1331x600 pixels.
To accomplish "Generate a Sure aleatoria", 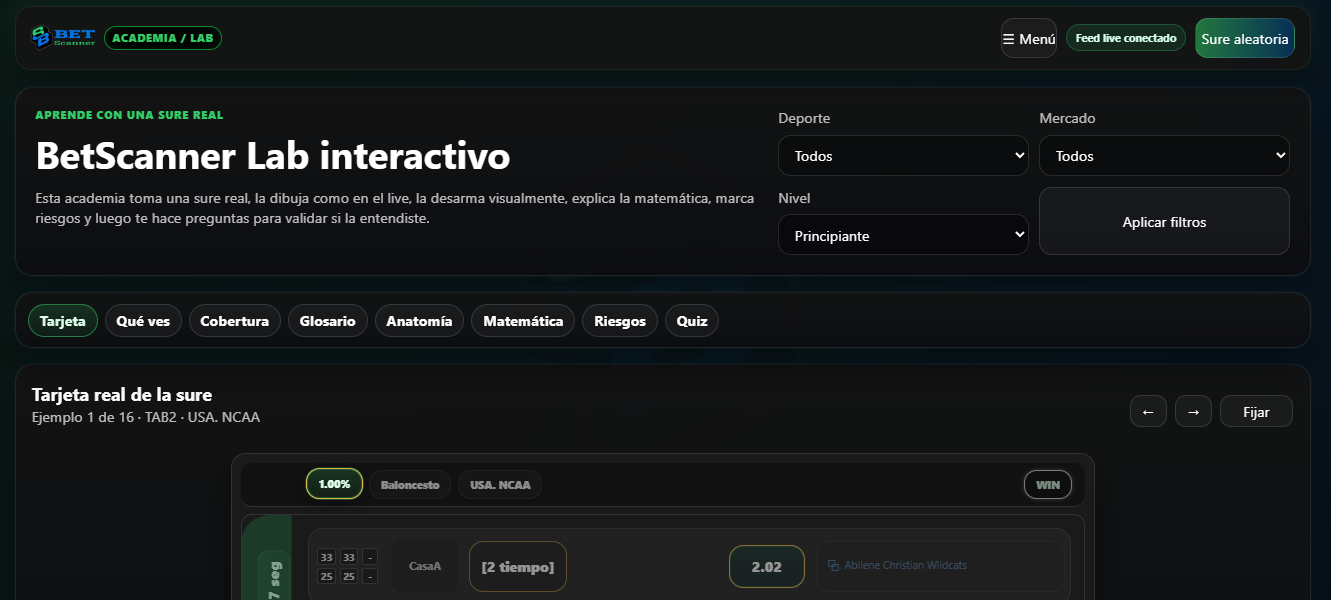I will [x=1244, y=37].
